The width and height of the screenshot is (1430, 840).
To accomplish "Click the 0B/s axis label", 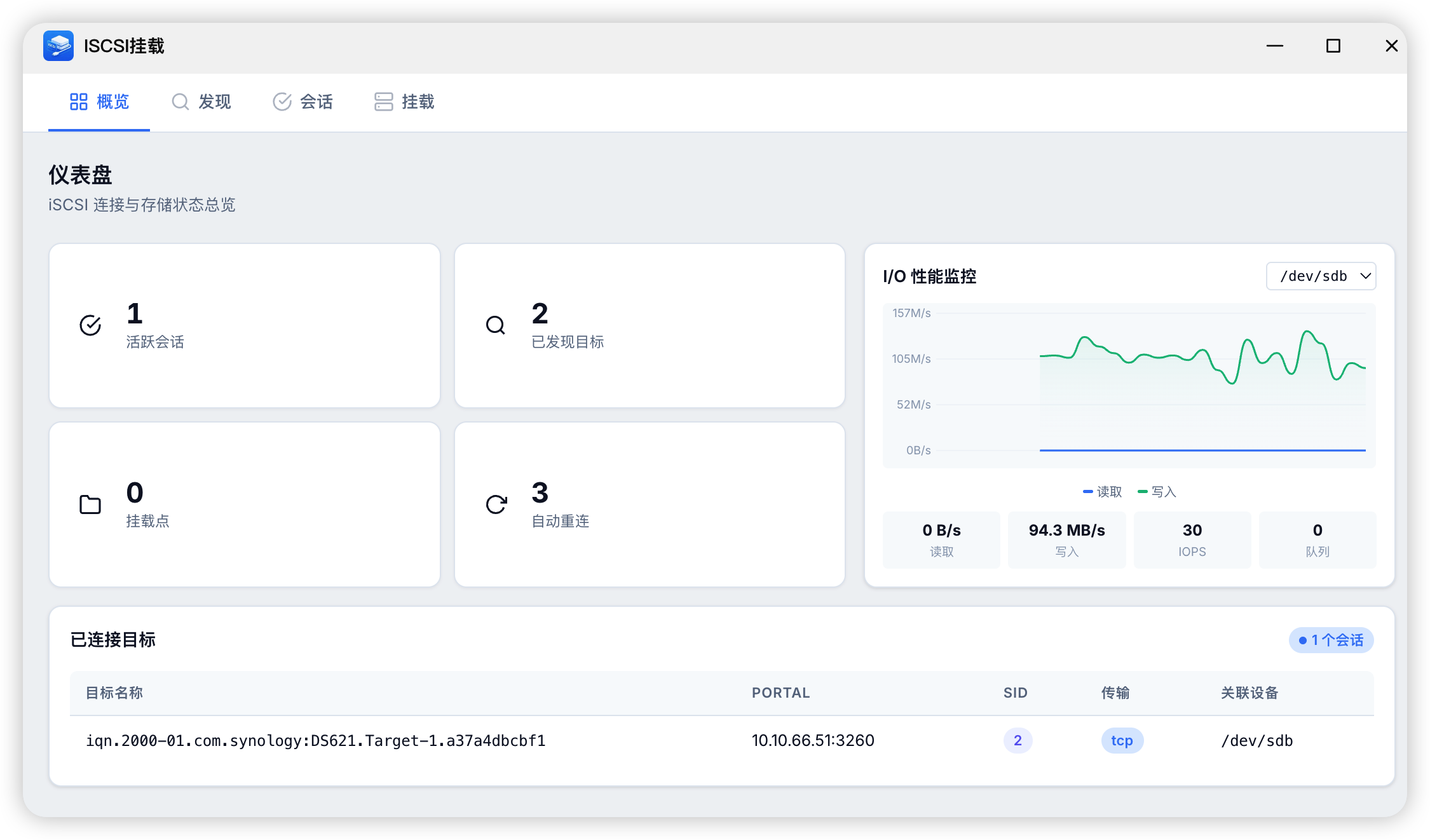I will point(918,450).
